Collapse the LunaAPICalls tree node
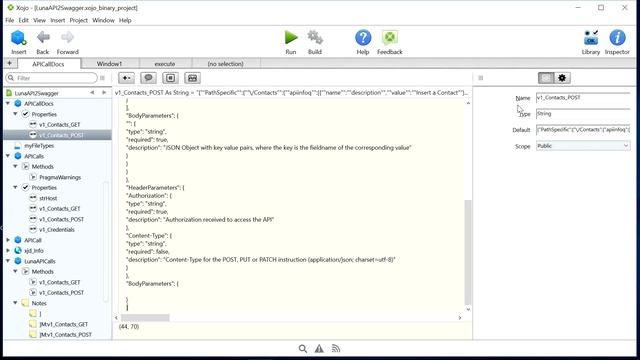 click(x=8, y=261)
